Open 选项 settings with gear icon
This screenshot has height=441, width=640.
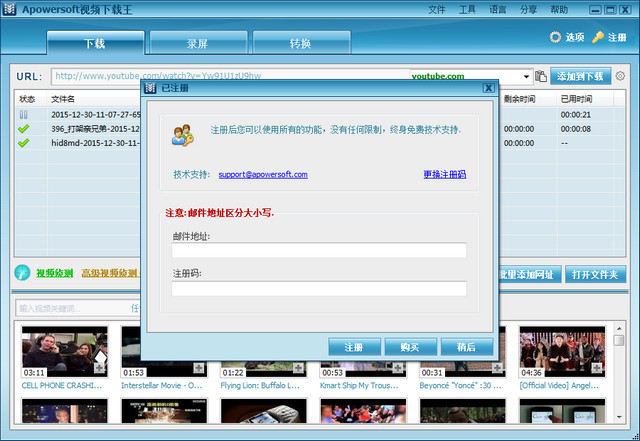[x=567, y=38]
